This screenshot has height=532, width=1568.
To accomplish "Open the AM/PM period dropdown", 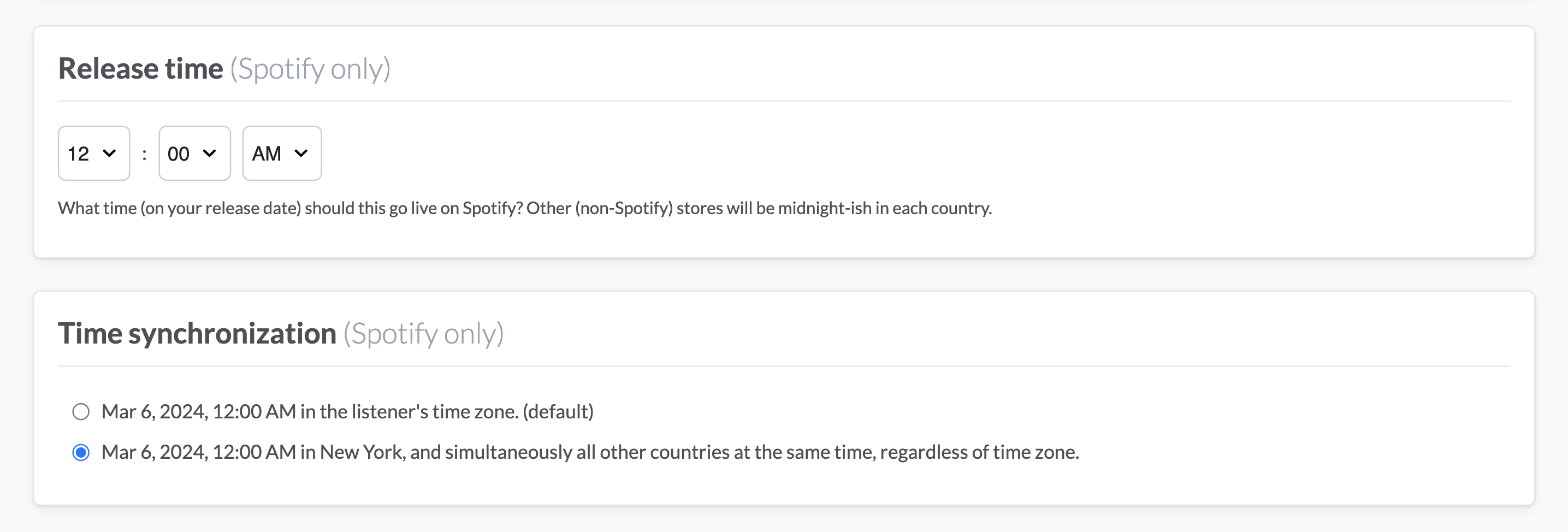I will point(281,153).
